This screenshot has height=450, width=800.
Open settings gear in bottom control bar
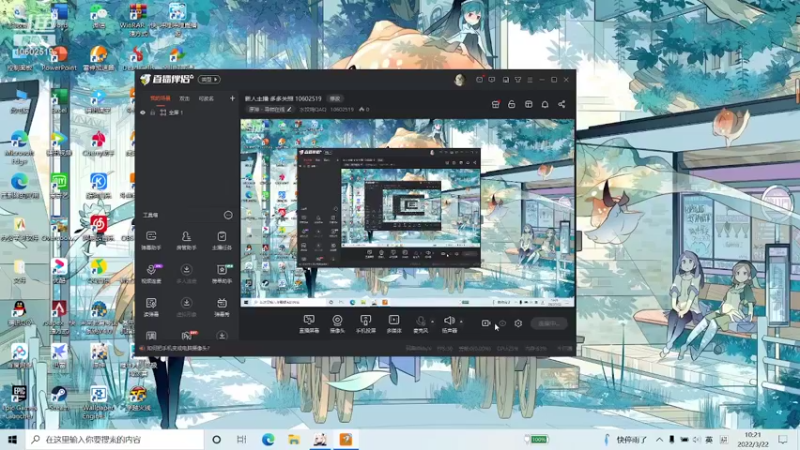(518, 323)
